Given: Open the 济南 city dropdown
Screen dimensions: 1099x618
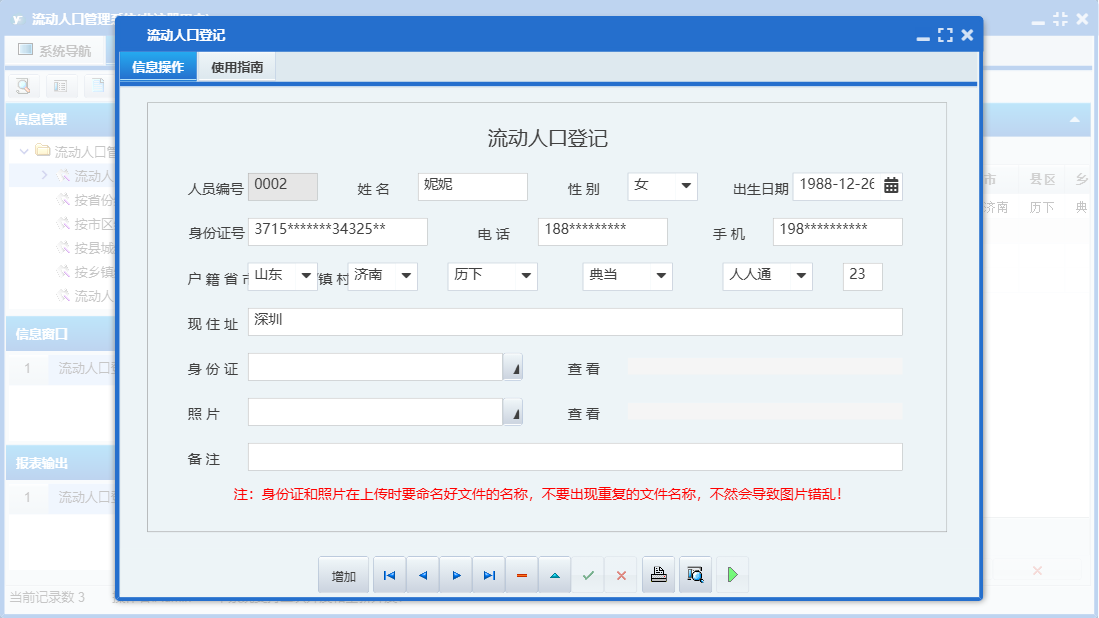Looking at the screenshot, I should coord(406,276).
